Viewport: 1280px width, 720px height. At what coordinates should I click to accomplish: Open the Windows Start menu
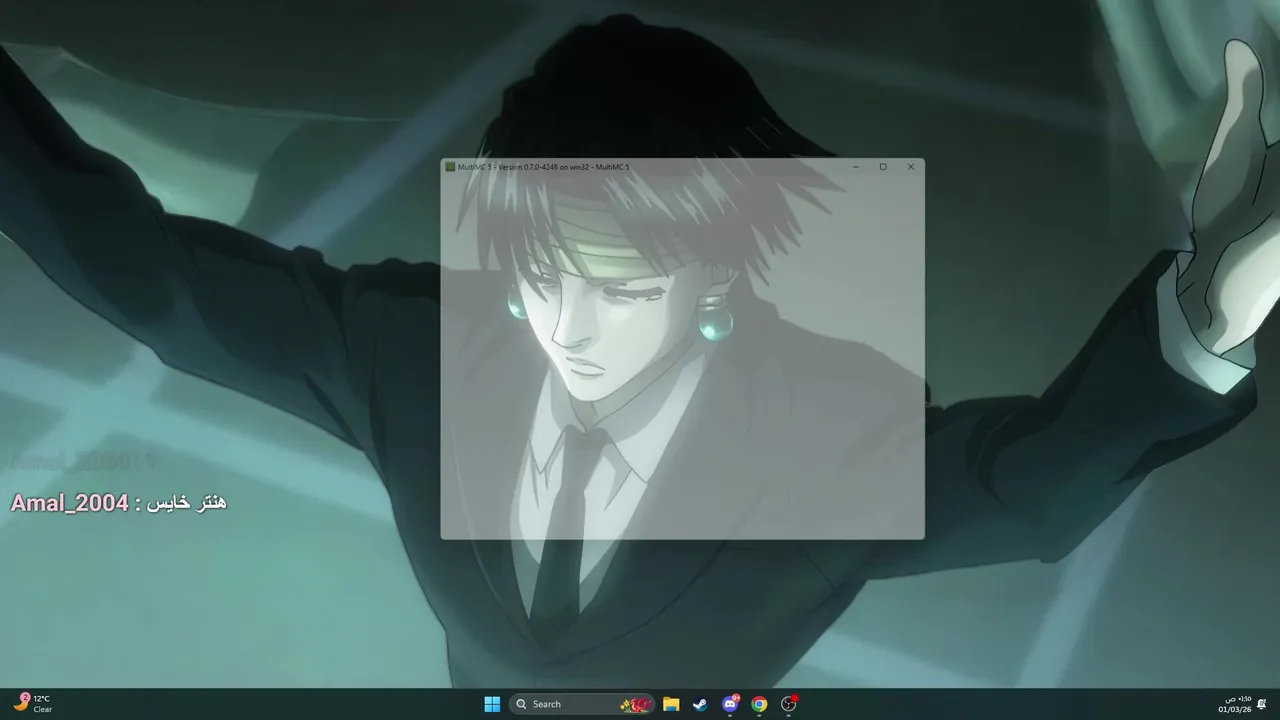492,704
